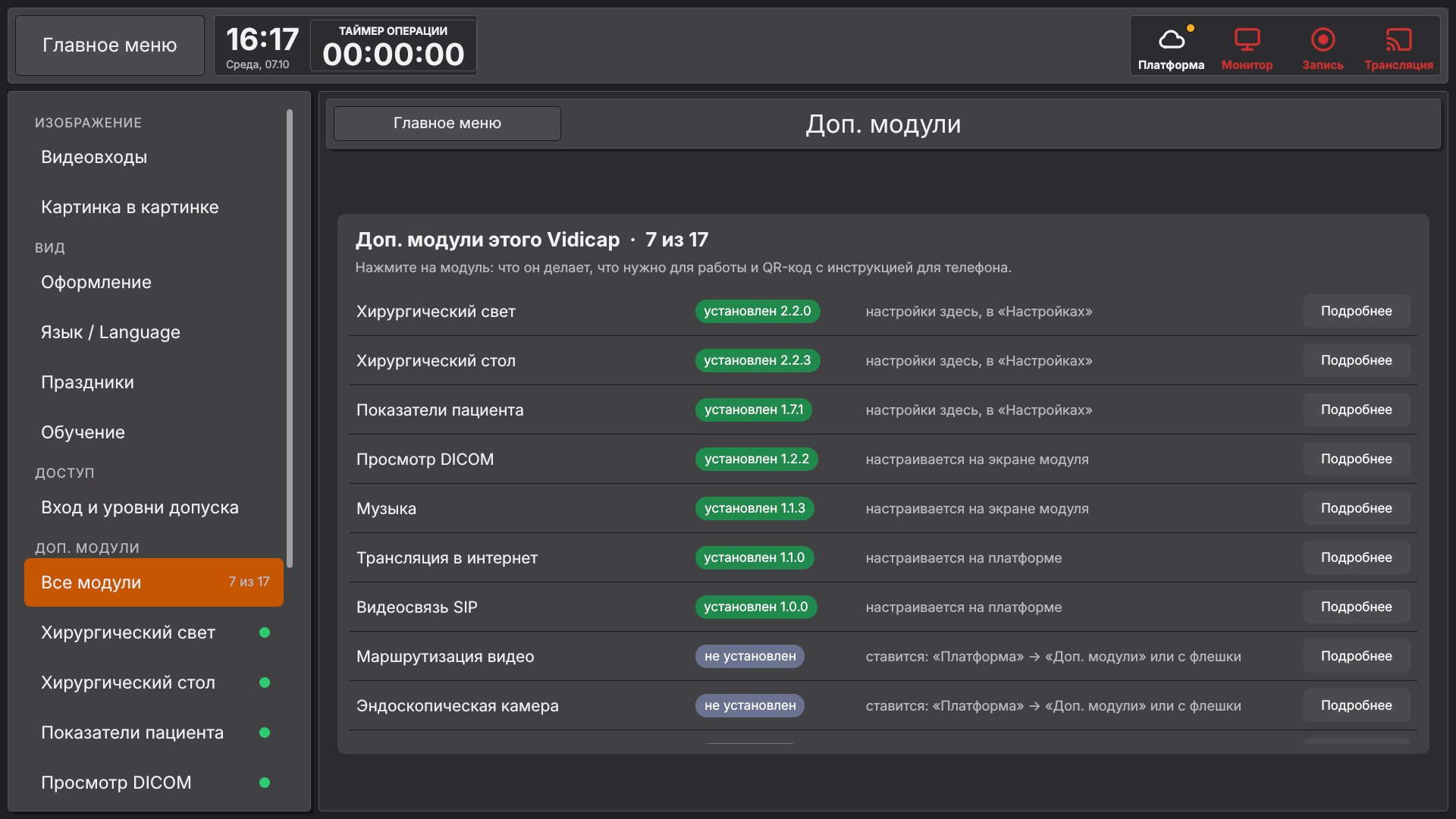
Task: Click Подробнее for Показатели пациента row
Action: pos(1357,409)
